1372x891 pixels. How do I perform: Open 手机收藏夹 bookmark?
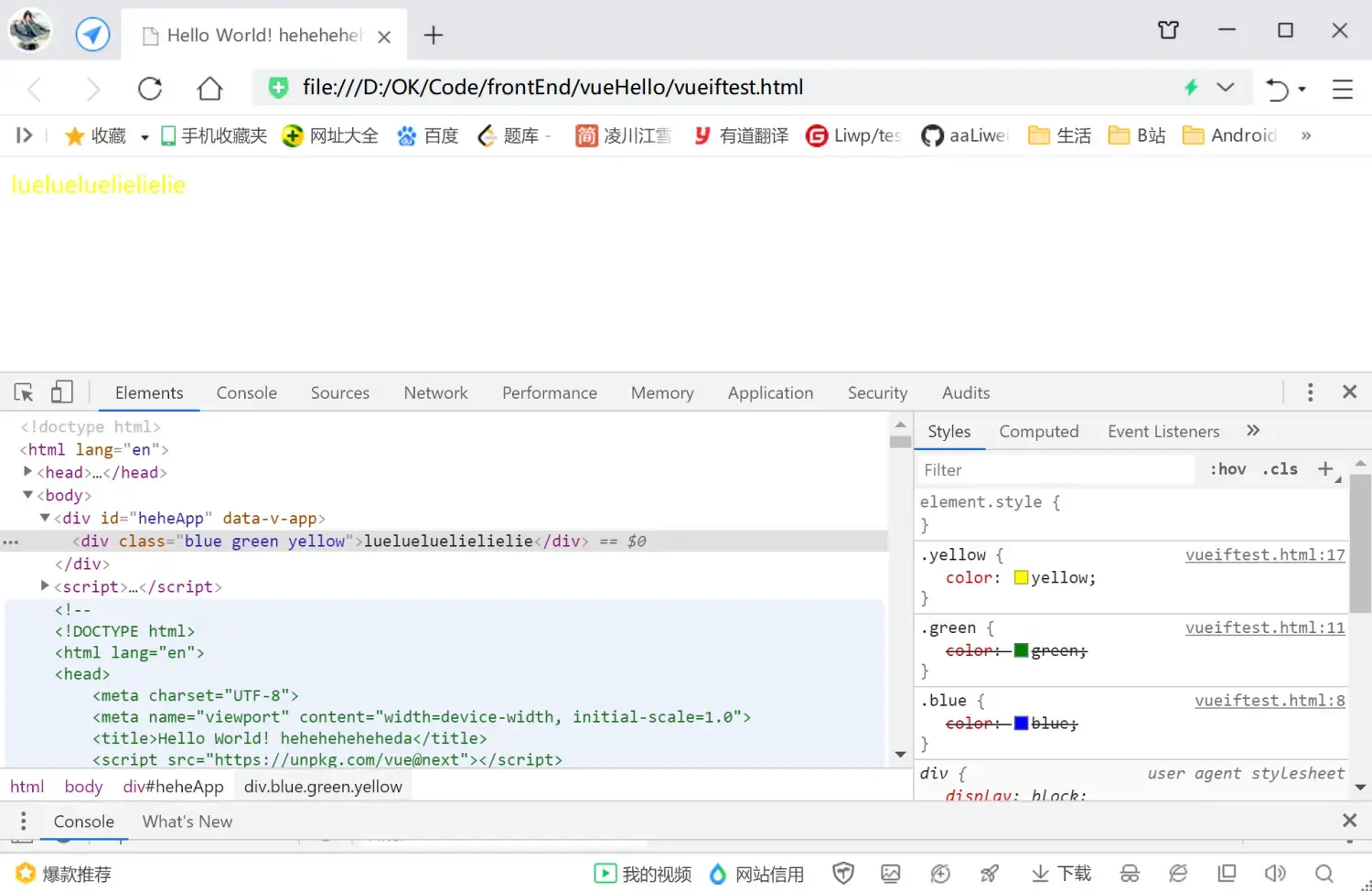[214, 135]
